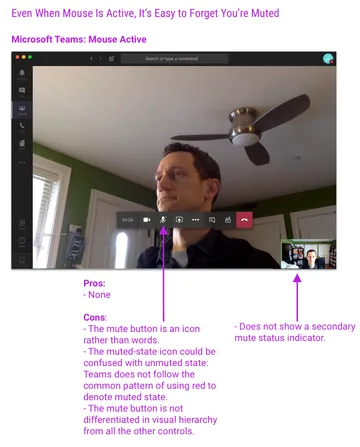Expand more apps ellipsis in sidebar

(x=22, y=163)
